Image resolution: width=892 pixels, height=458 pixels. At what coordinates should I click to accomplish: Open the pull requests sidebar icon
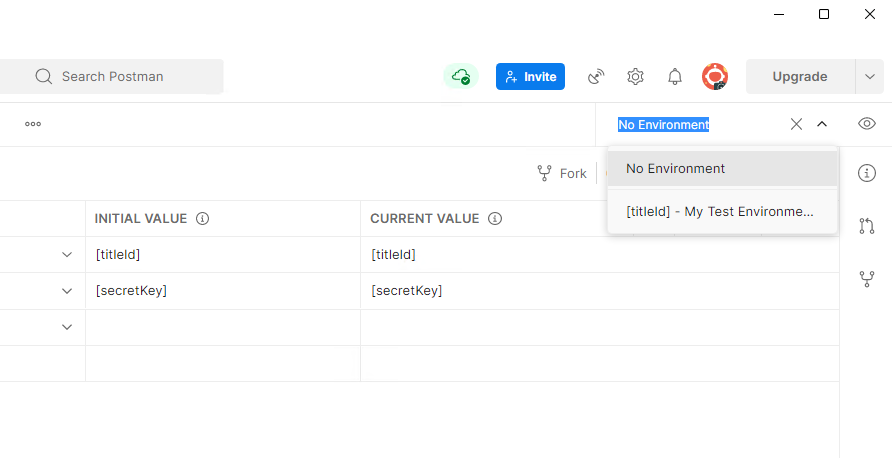(866, 226)
